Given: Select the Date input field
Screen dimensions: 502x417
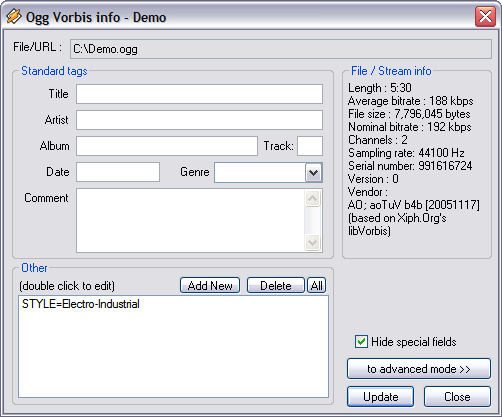Looking at the screenshot, I should tap(118, 172).
